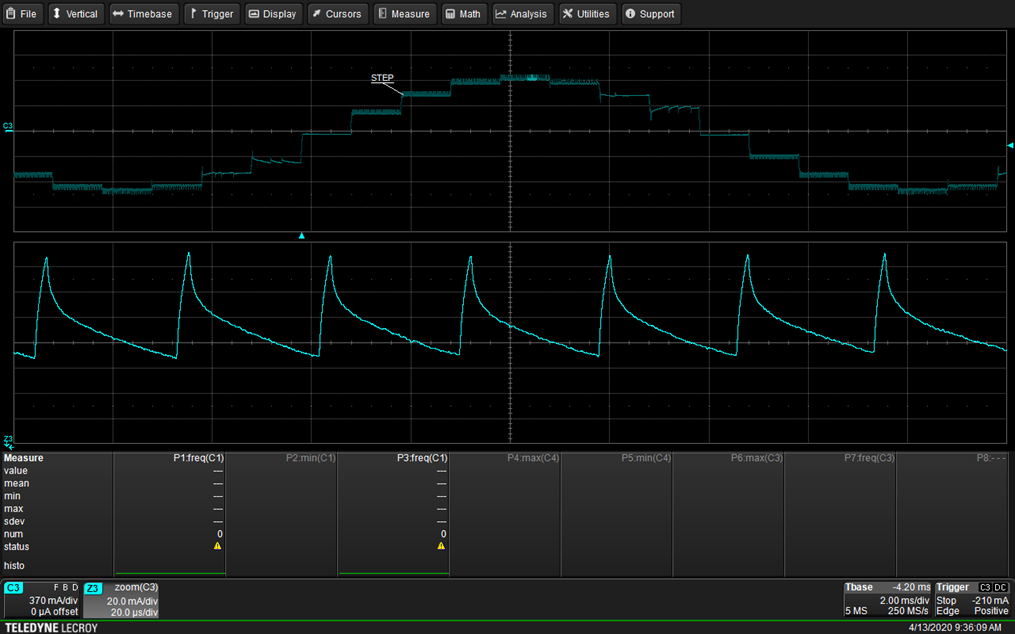Open the Vertical menu
The width and height of the screenshot is (1015, 634).
[75, 14]
